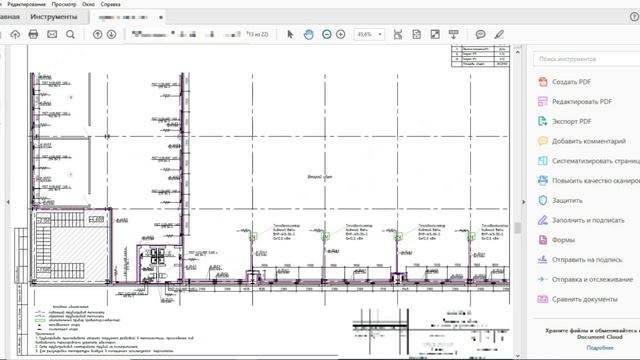
Task: Go to previous page arrow
Action: point(97,35)
